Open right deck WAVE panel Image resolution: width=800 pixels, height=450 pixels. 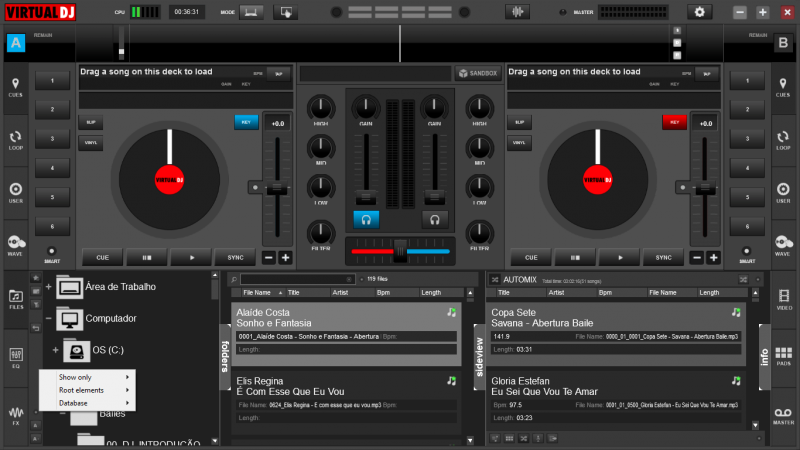coord(783,245)
